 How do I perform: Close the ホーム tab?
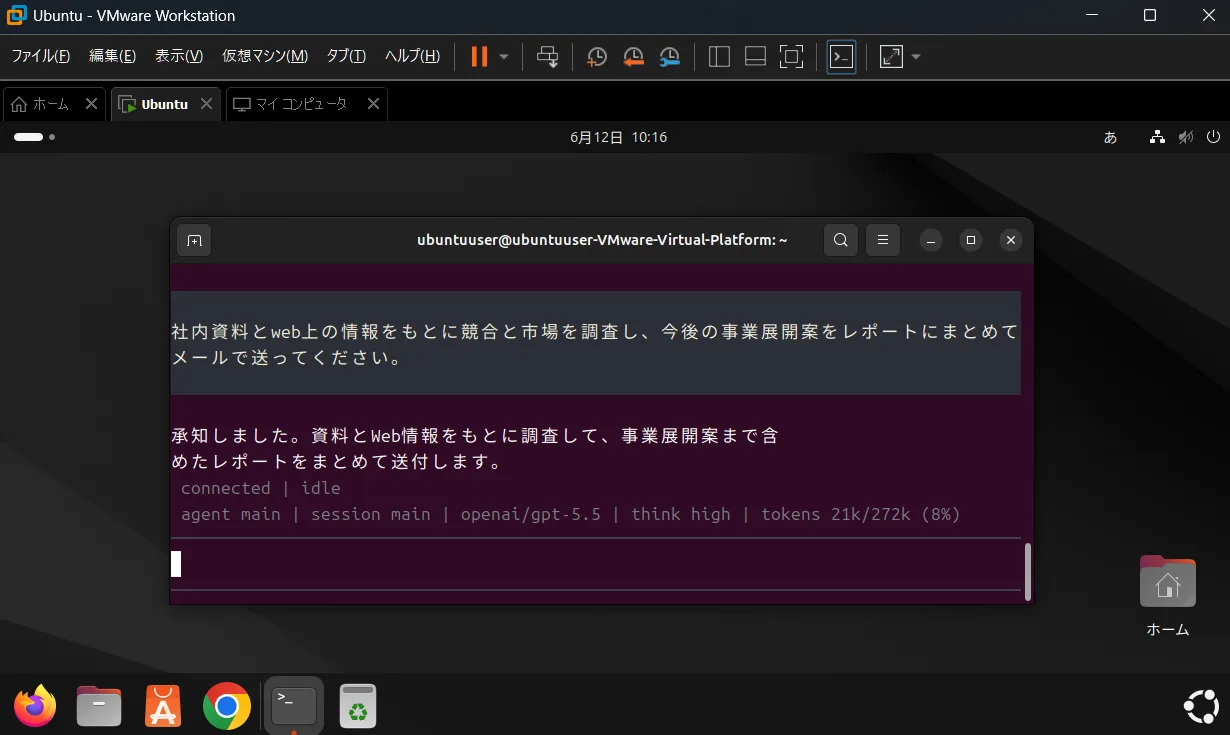point(92,104)
